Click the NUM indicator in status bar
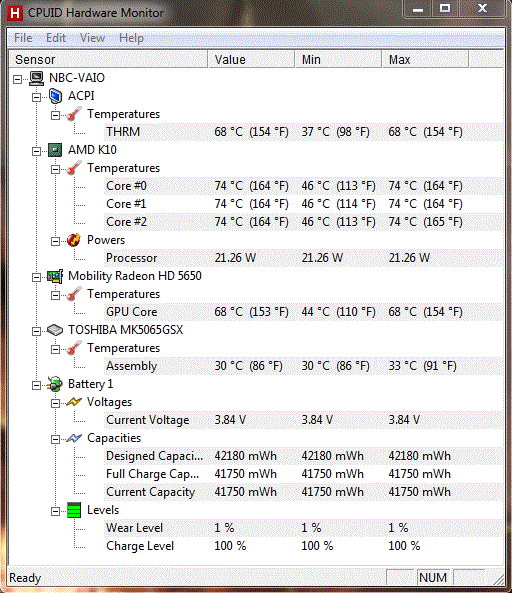 tap(433, 577)
